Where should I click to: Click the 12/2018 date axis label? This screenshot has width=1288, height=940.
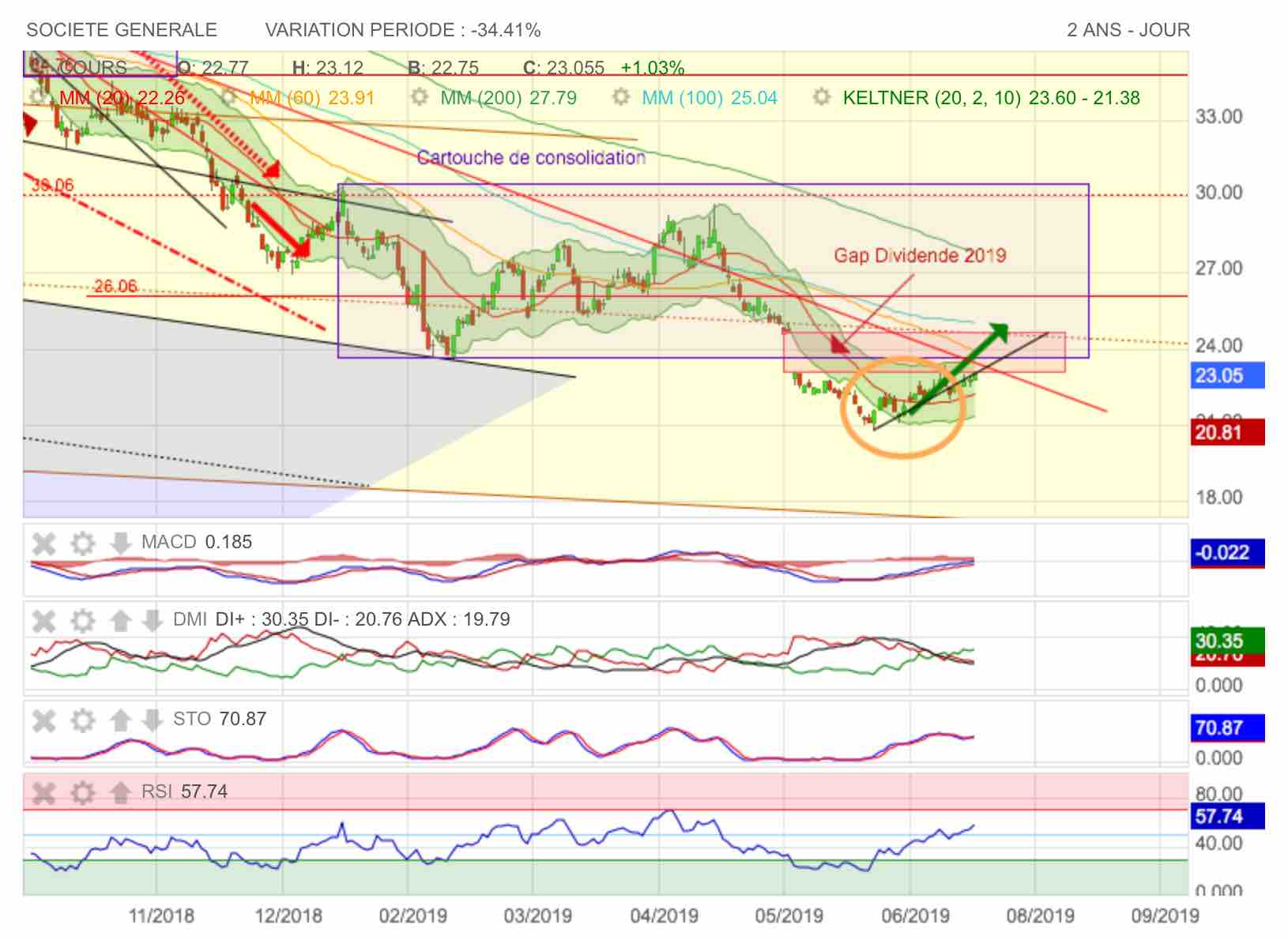288,916
